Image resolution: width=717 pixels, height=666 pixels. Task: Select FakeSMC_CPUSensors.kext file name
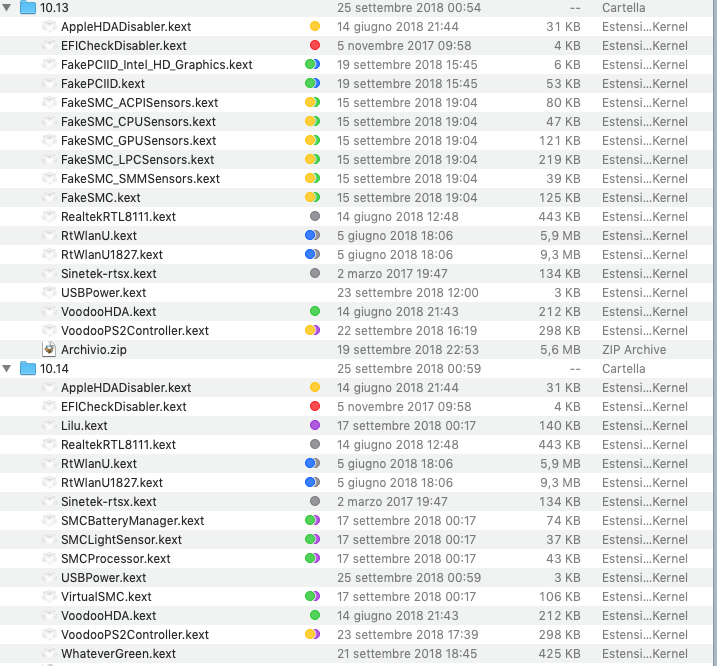click(x=138, y=122)
